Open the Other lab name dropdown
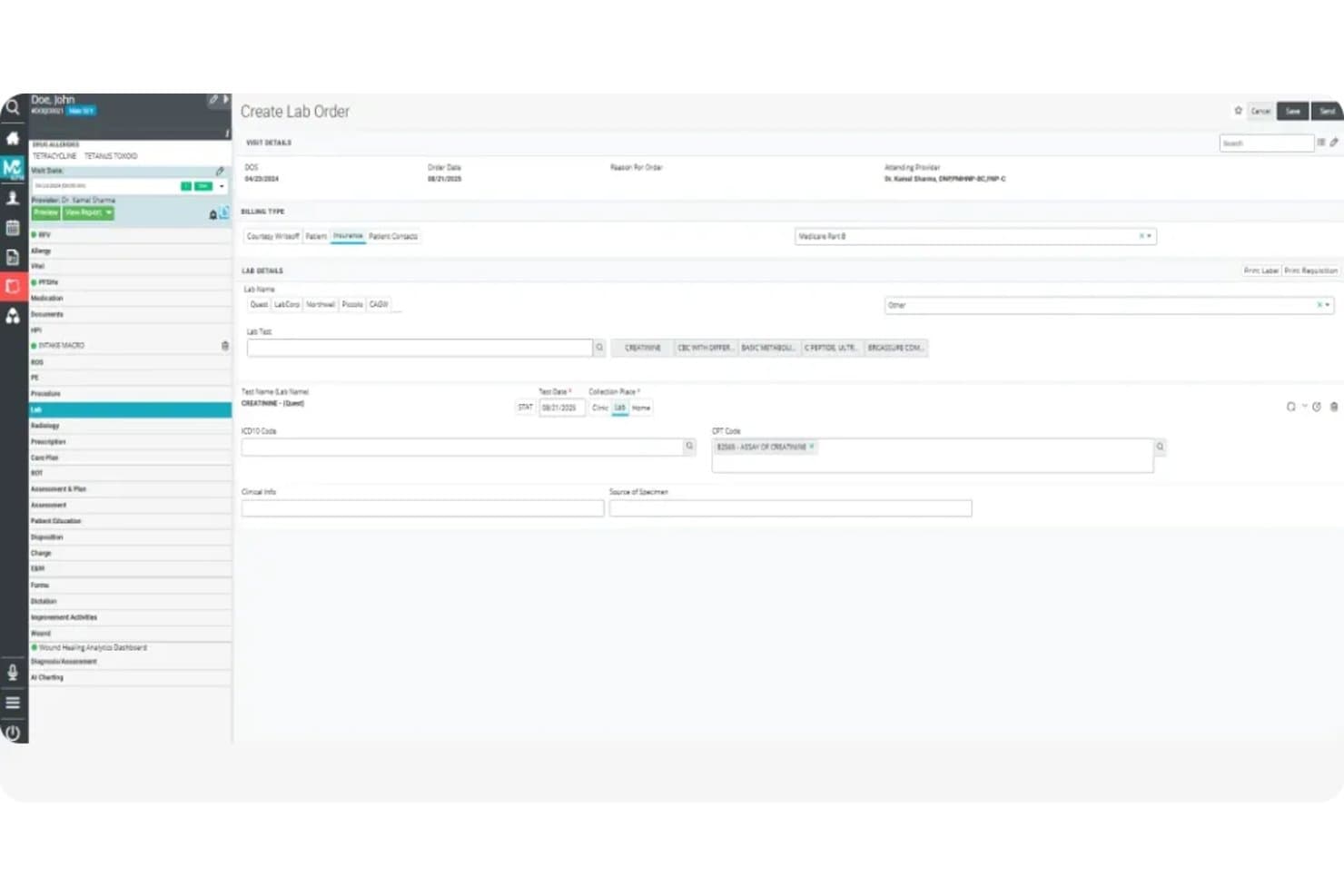1344x896 pixels. (x=1328, y=305)
